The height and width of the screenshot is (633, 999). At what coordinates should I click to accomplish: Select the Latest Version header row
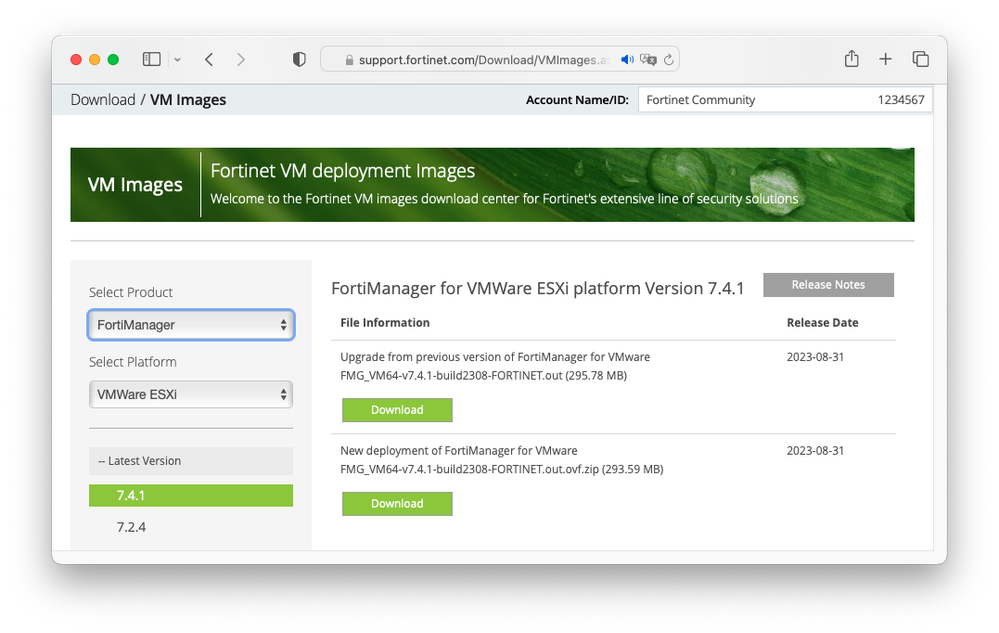(x=191, y=461)
